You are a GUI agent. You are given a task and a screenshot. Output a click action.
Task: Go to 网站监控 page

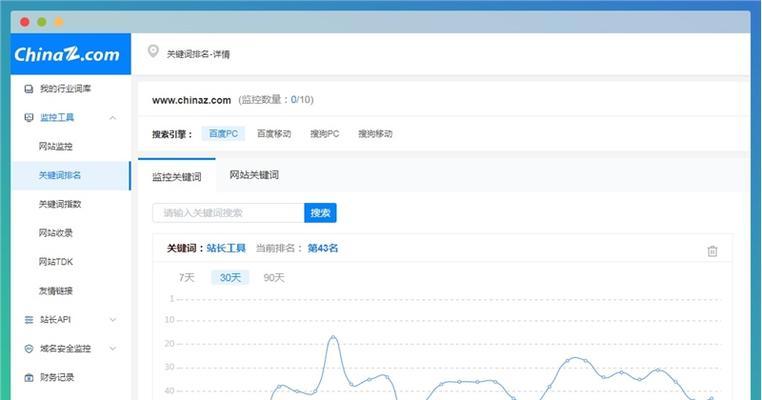(x=55, y=146)
